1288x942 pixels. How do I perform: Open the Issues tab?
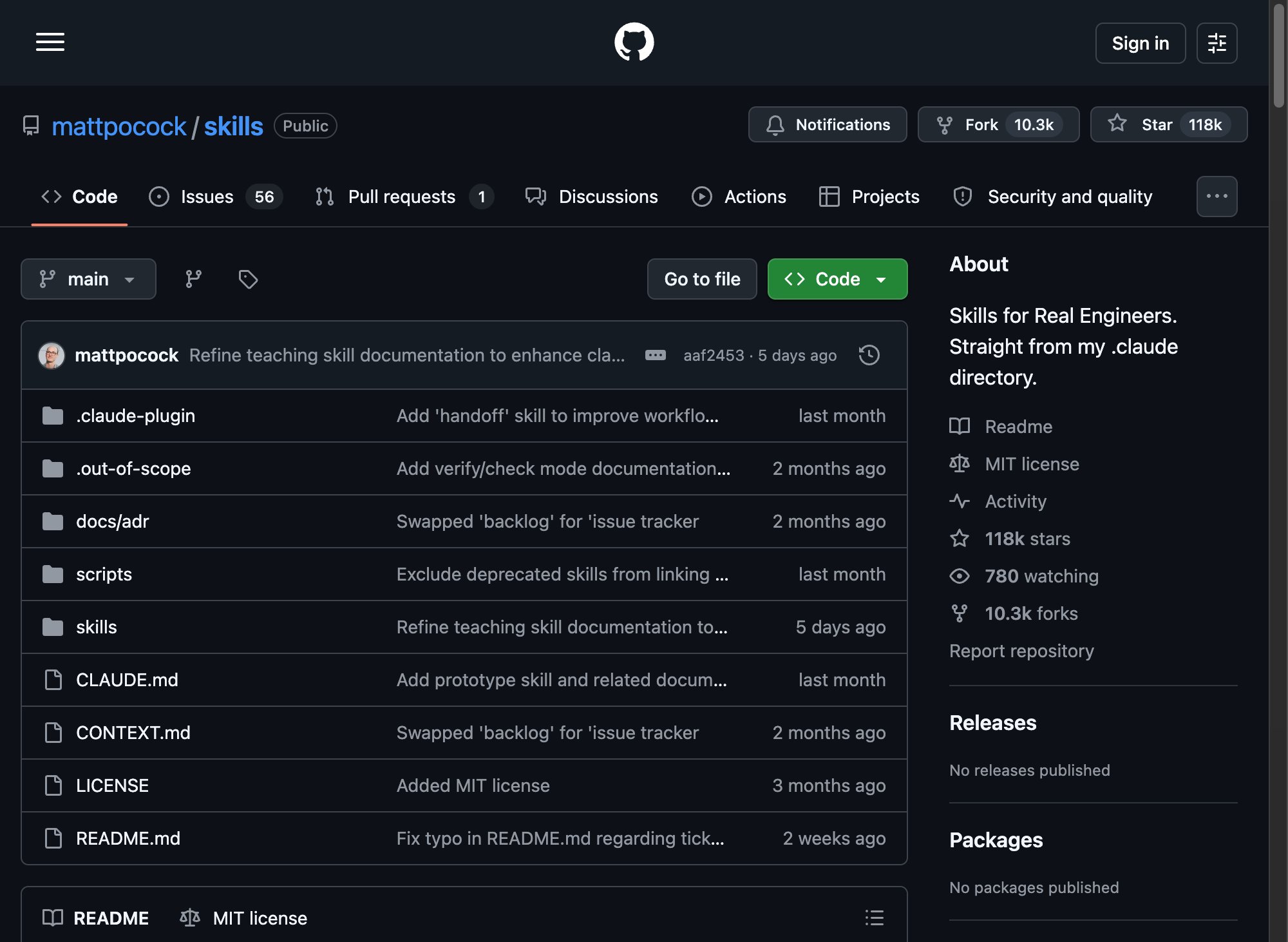coord(215,197)
